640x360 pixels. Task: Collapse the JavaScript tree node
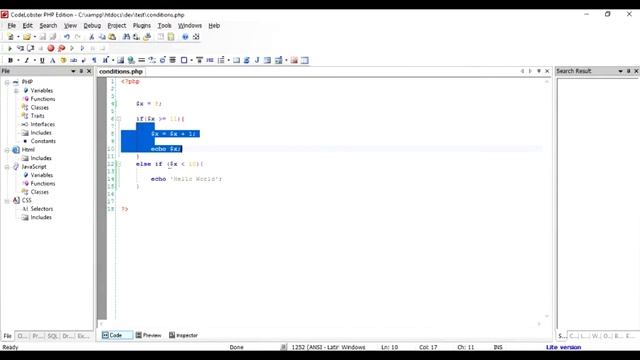7,167
